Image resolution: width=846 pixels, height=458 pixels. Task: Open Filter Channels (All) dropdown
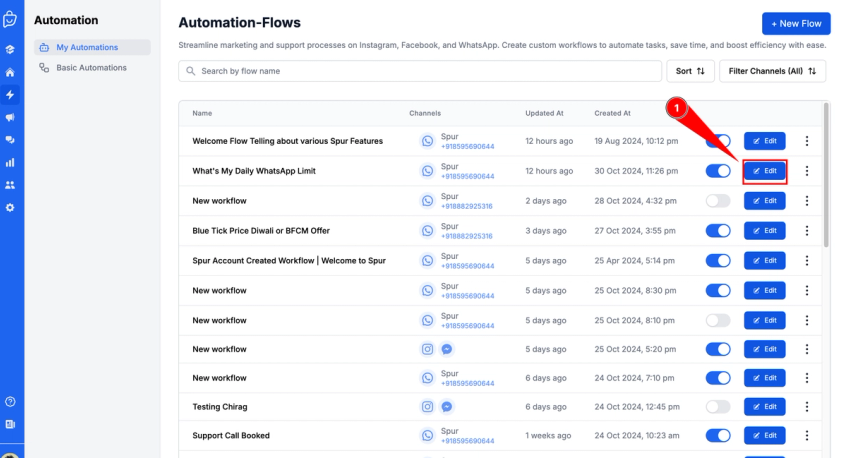pyautogui.click(x=772, y=71)
